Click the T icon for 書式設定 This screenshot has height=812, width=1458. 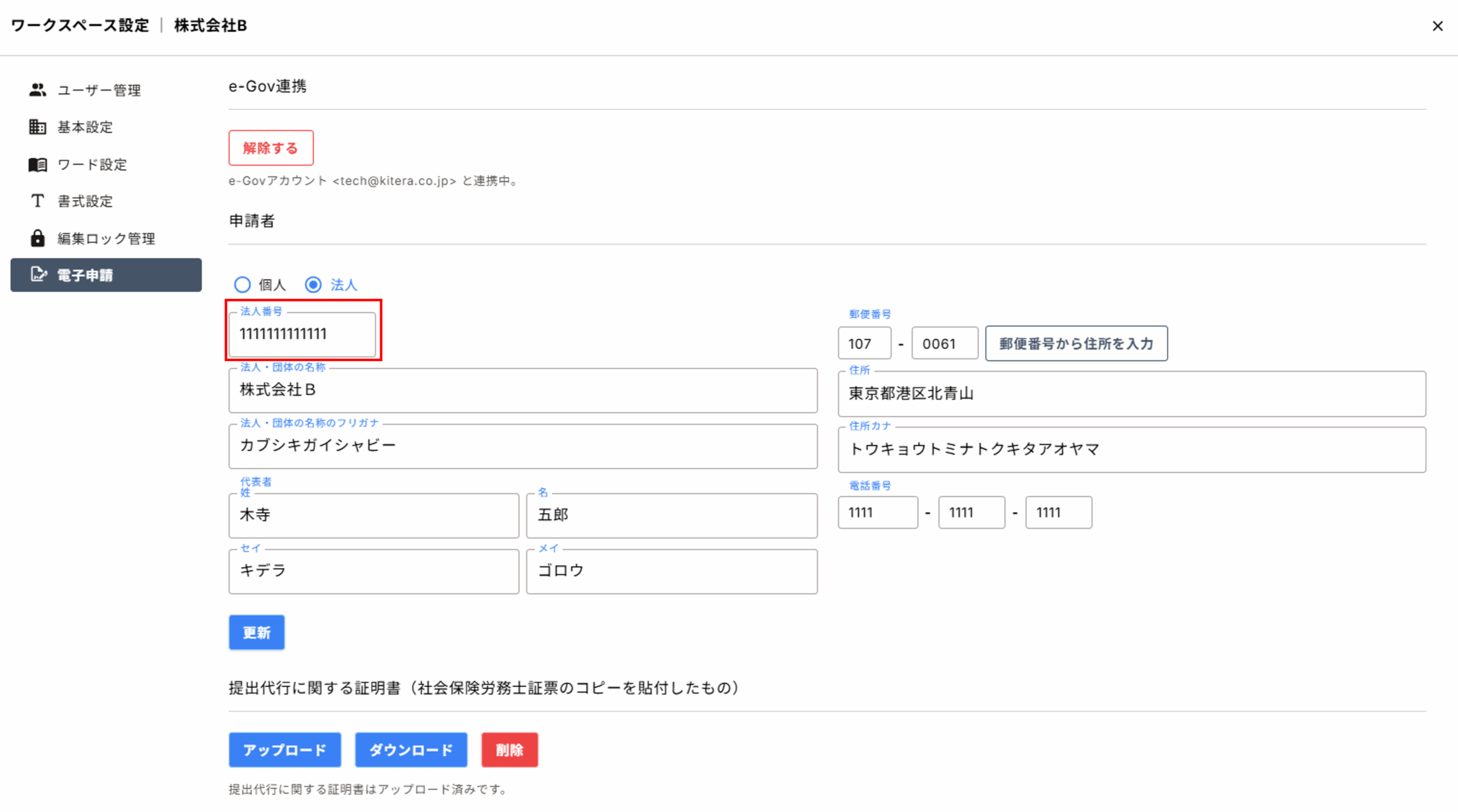[x=38, y=201]
